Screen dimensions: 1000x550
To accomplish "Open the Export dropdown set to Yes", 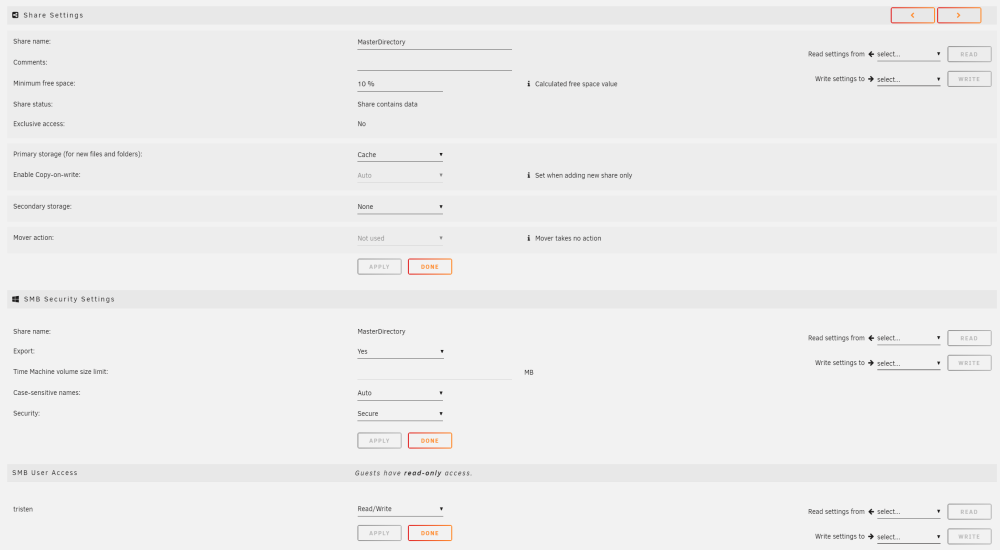I will coord(400,352).
